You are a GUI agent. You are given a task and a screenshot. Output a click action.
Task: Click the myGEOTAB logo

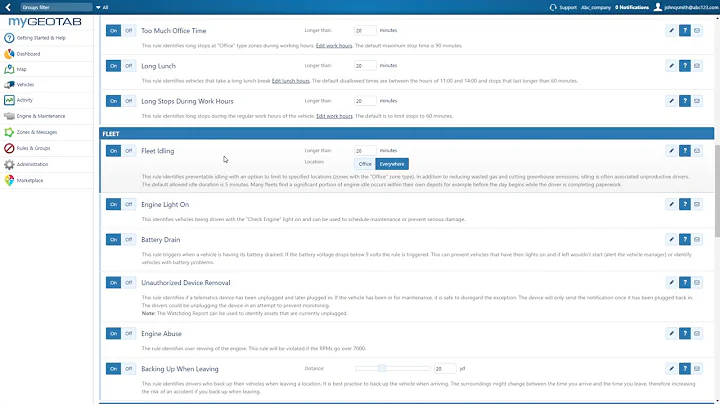point(45,22)
